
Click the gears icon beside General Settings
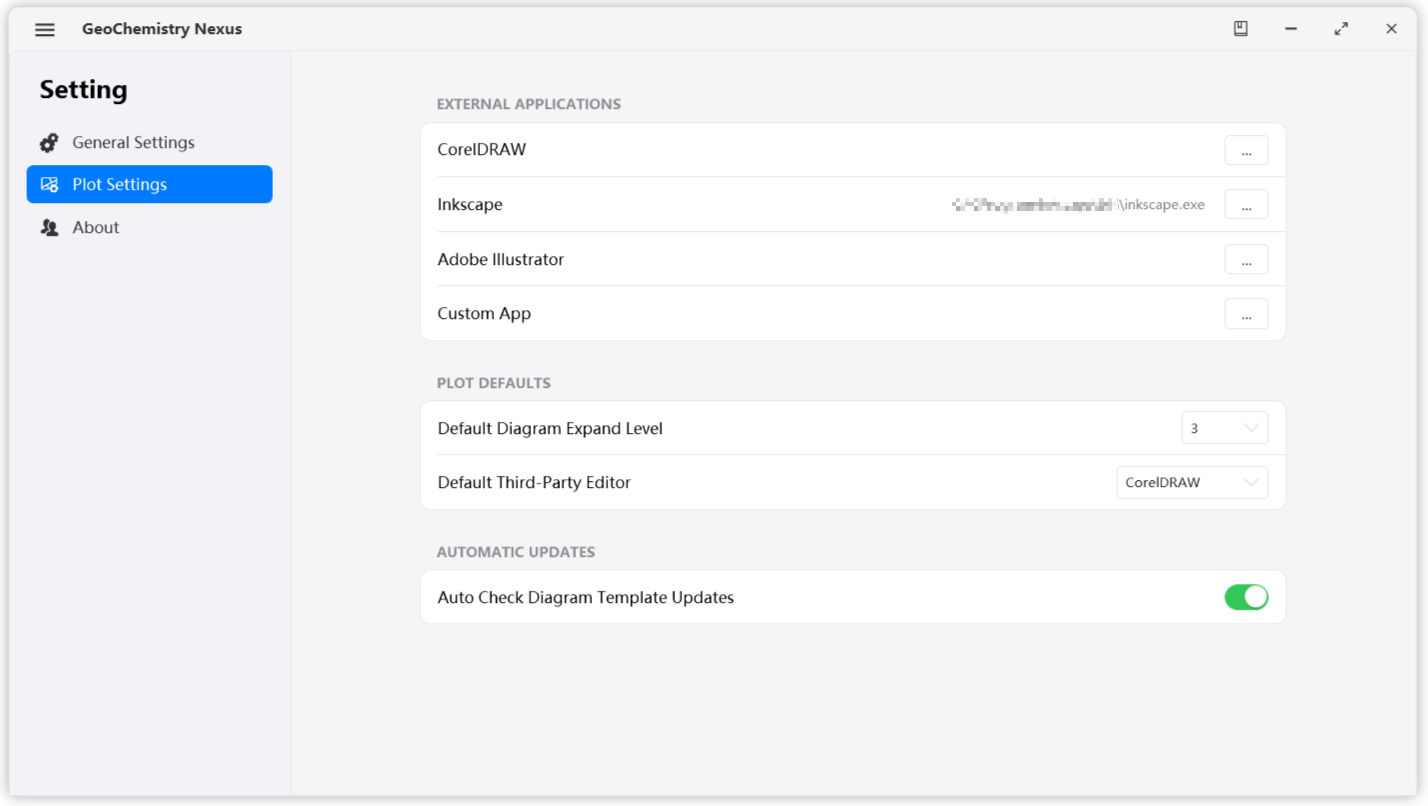[x=48, y=142]
